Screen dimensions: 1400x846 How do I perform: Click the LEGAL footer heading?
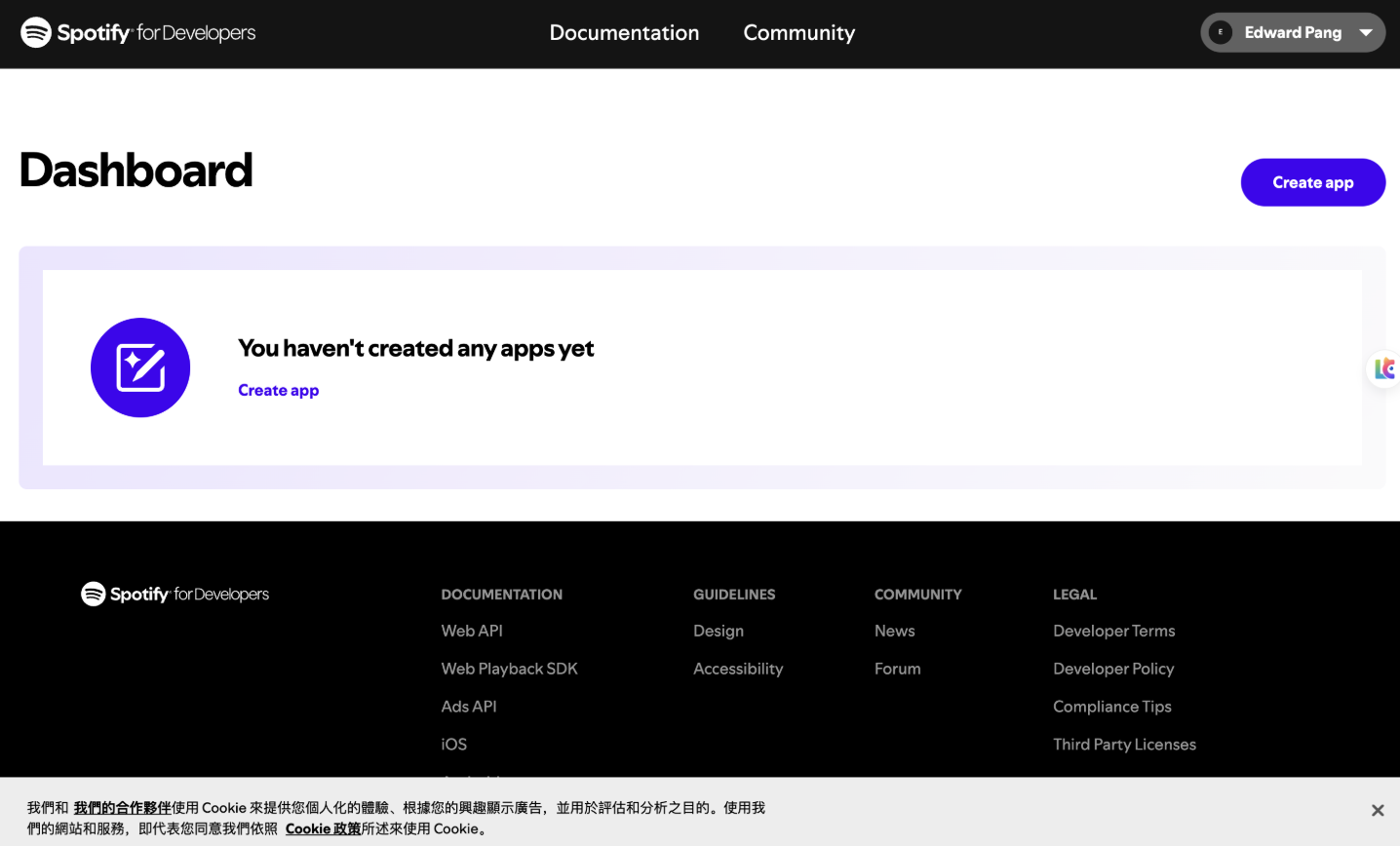[x=1074, y=595]
